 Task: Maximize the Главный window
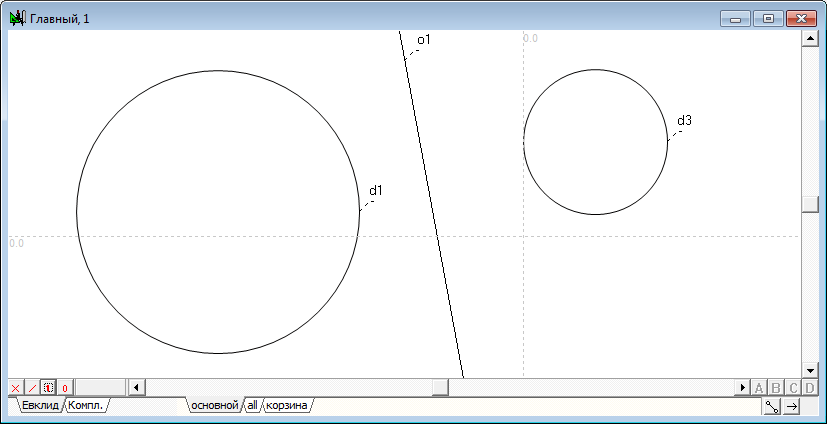768,19
